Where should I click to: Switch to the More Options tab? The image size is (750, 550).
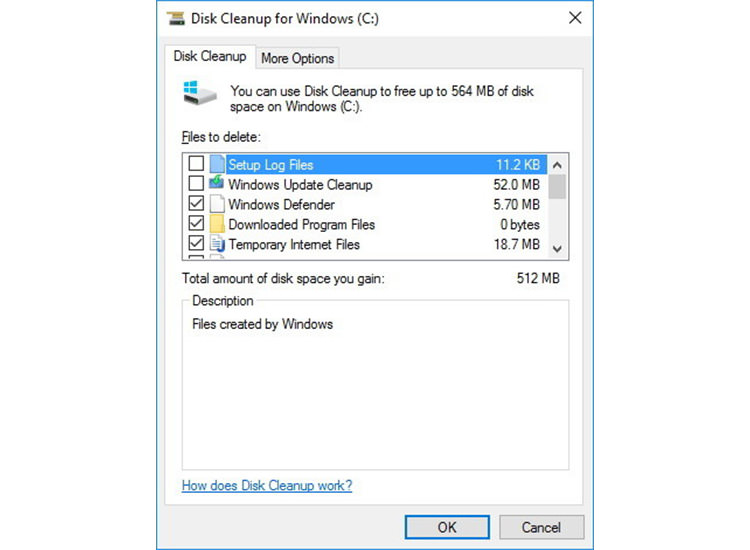point(297,58)
